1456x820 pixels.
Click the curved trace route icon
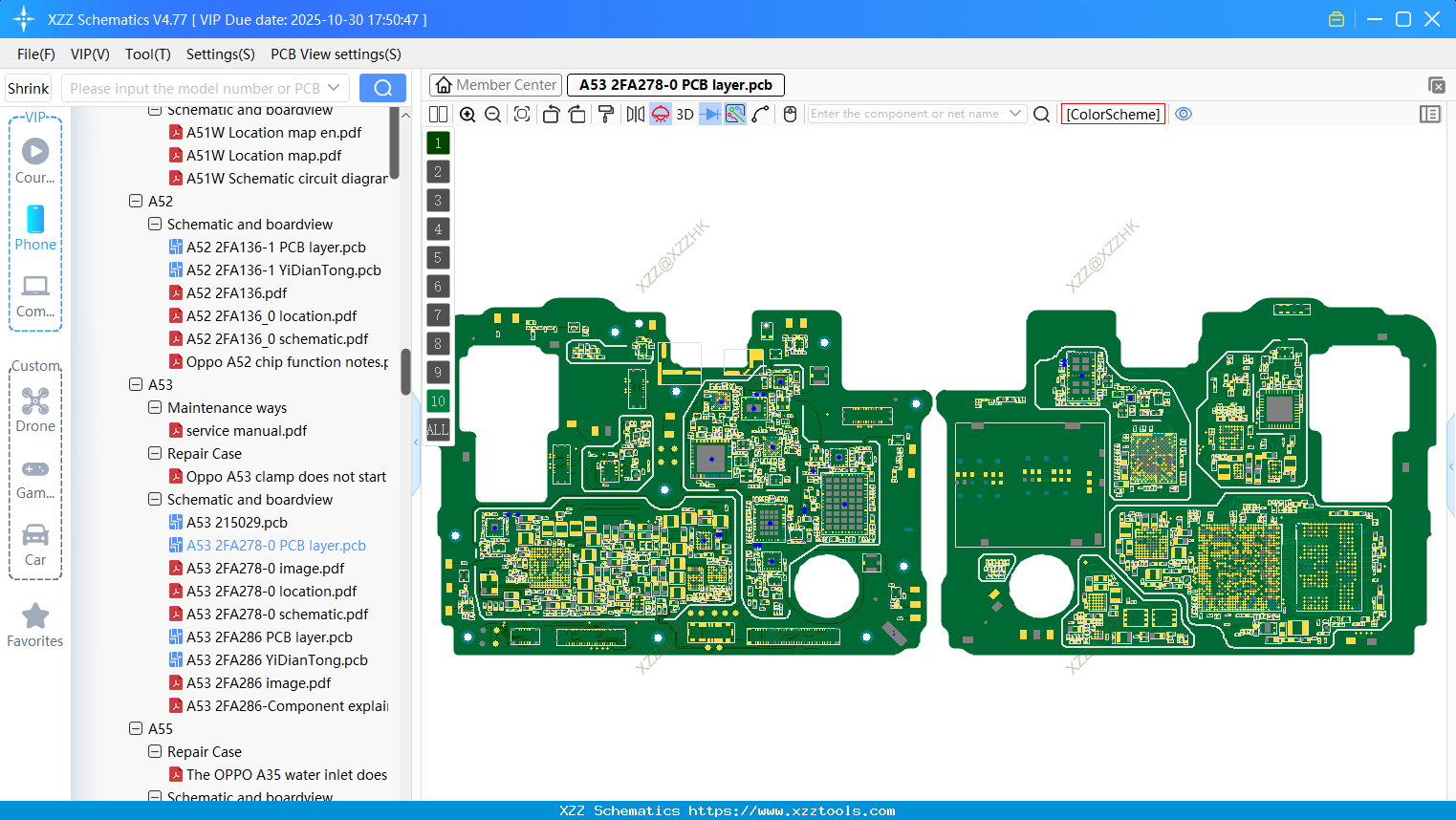tap(761, 115)
